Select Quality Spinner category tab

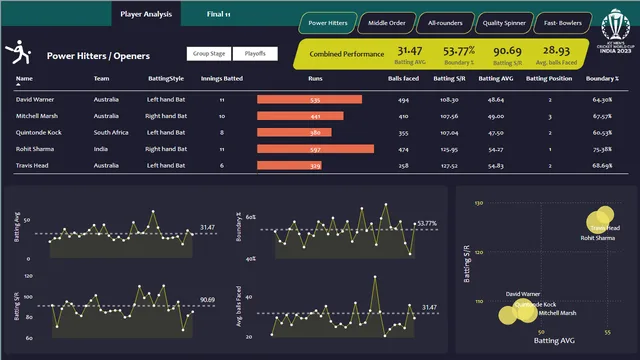(x=504, y=23)
